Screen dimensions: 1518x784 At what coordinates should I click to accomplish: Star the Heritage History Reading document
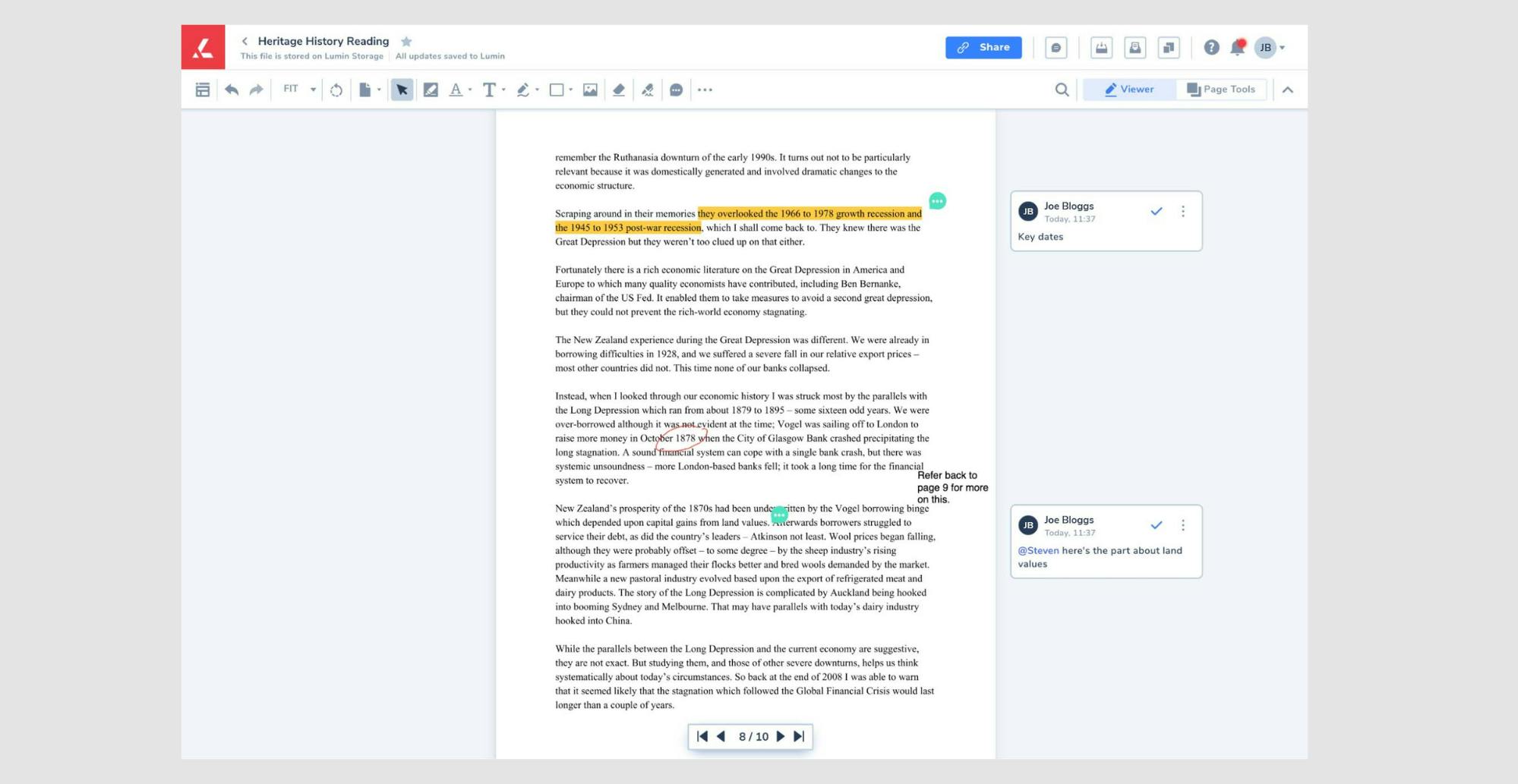click(406, 42)
